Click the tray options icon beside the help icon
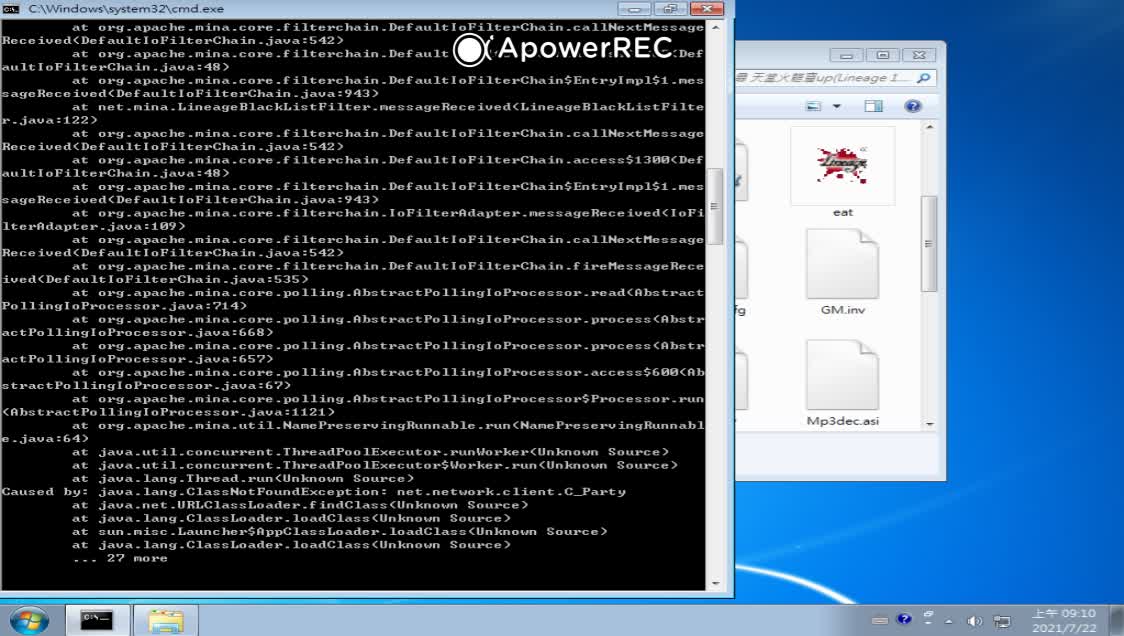Screen dimensions: 1124x636 click(928, 616)
